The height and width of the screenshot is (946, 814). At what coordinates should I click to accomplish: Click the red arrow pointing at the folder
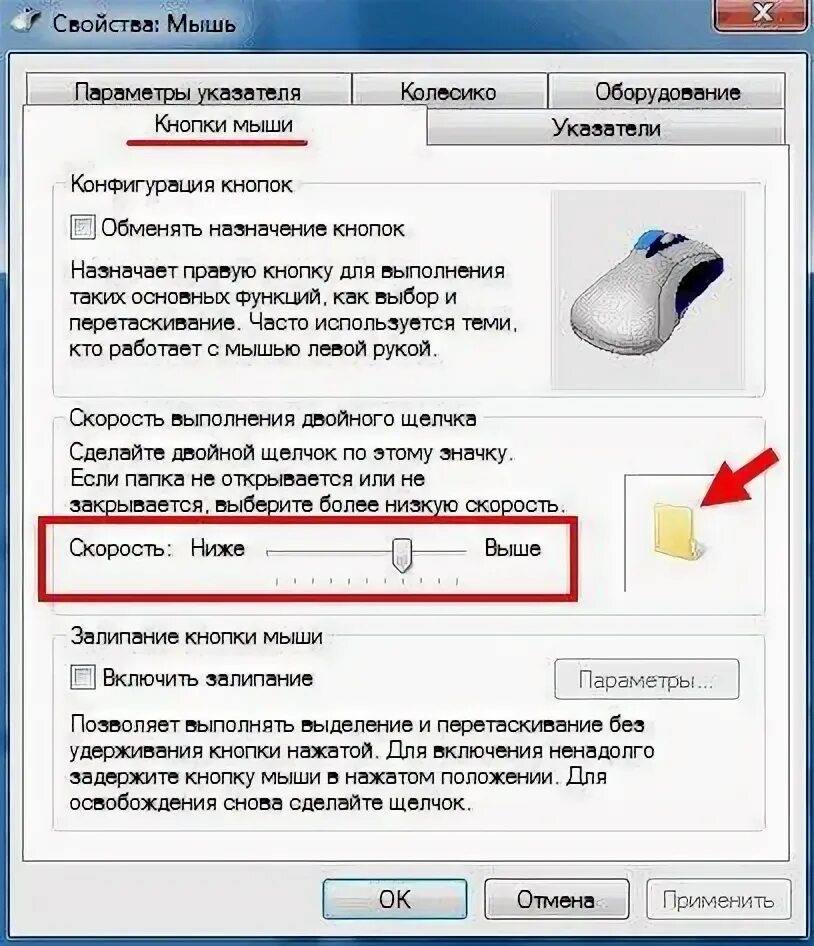coord(737,477)
